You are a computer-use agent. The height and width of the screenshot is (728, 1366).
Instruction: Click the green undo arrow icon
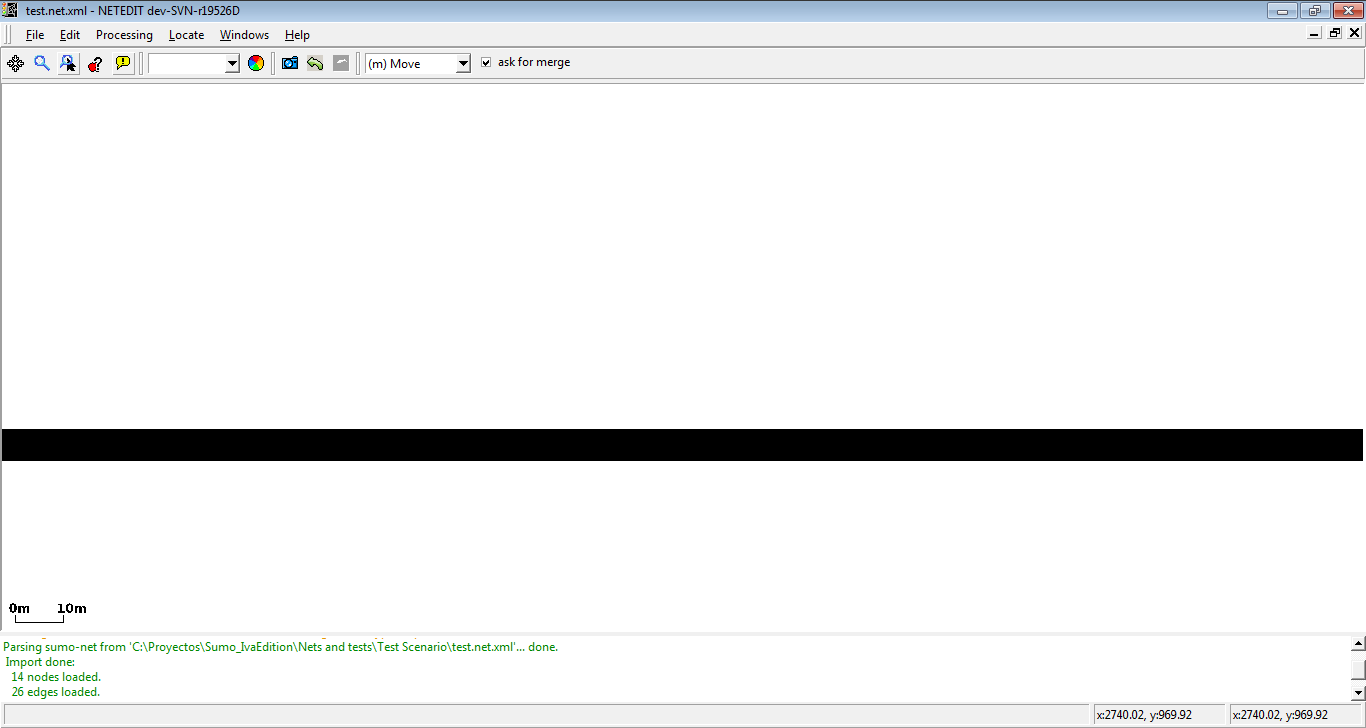tap(315, 63)
